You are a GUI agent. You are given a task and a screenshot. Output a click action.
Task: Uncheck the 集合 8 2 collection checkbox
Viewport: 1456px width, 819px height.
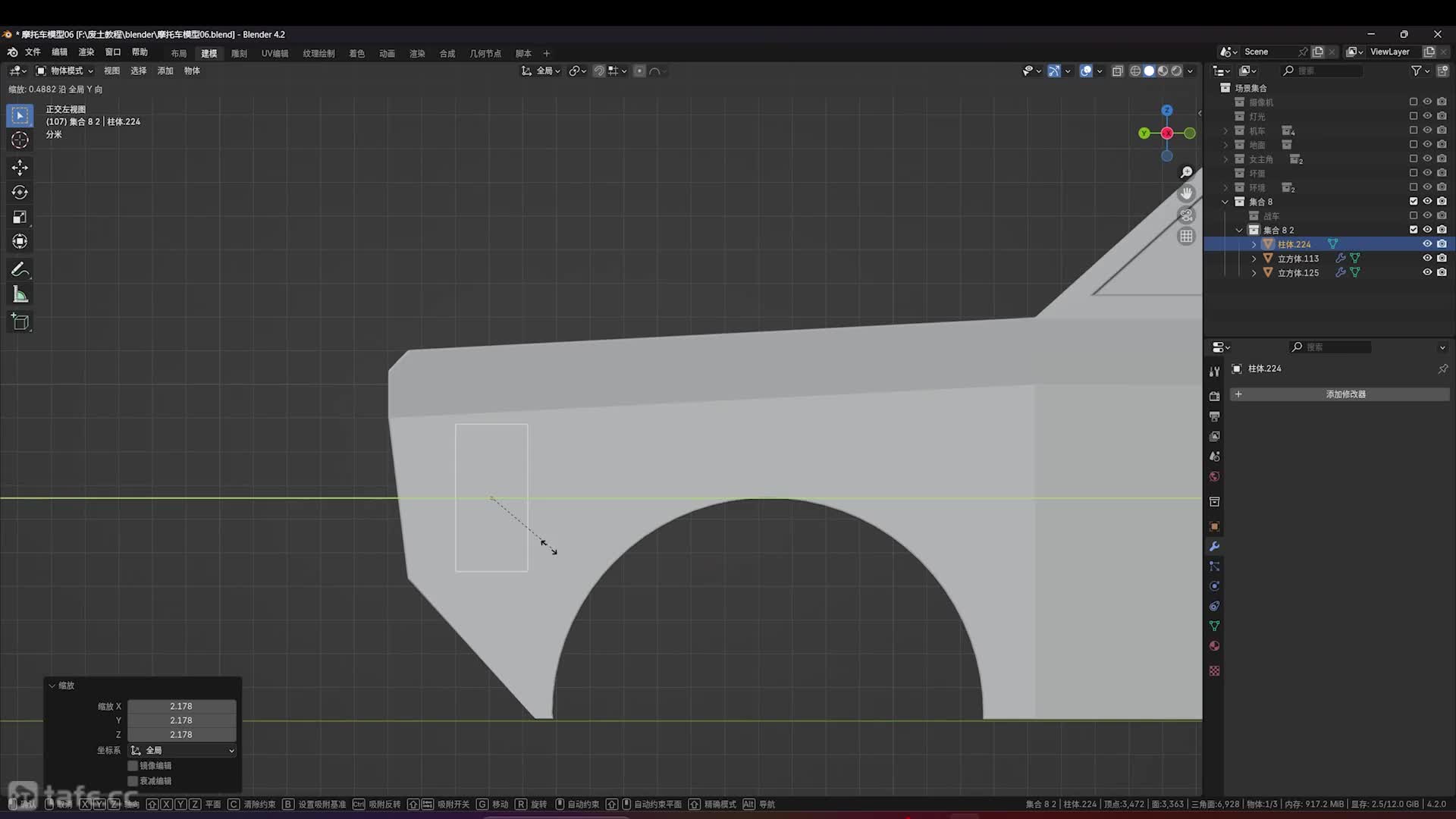pos(1414,229)
